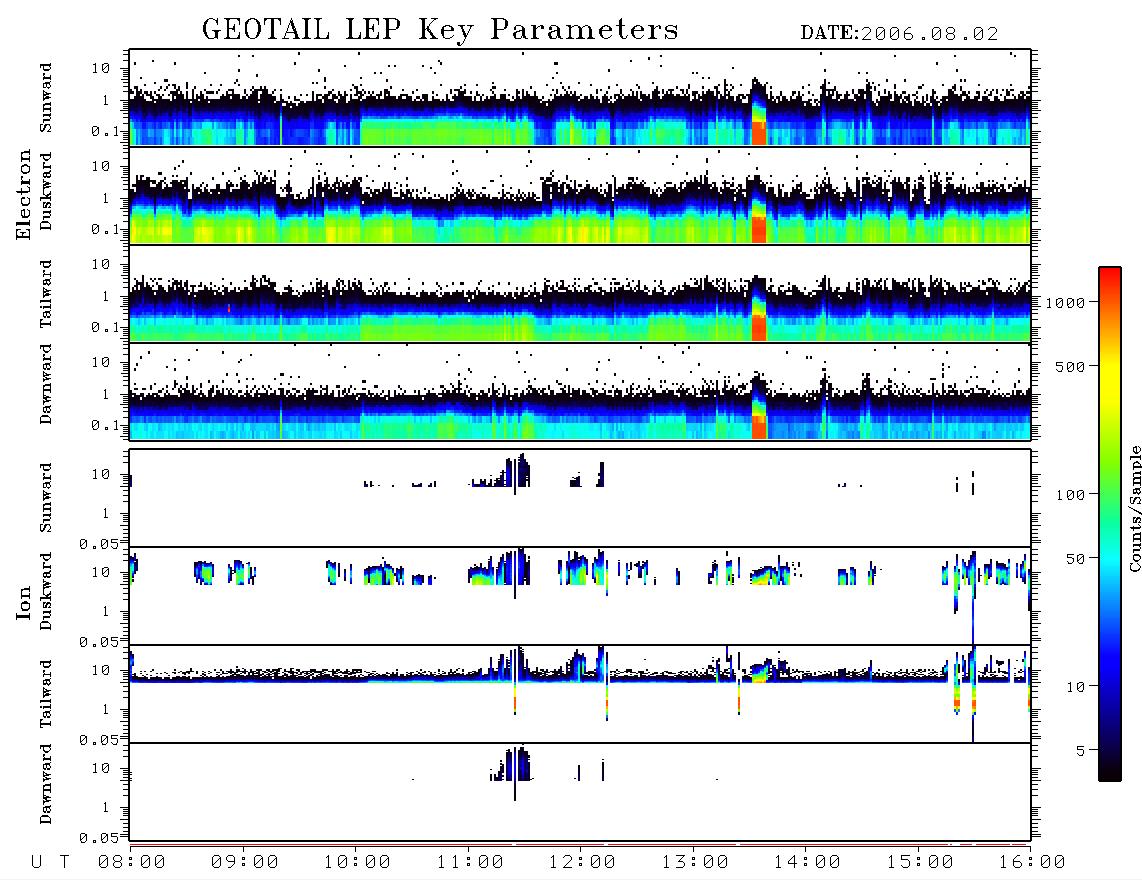Click the Ion Duskward panel label
The height and width of the screenshot is (880, 1142).
click(x=46, y=591)
